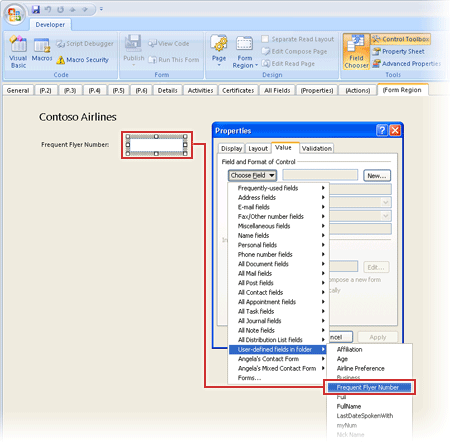Check Separate Read Layout checkbox

click(x=265, y=39)
